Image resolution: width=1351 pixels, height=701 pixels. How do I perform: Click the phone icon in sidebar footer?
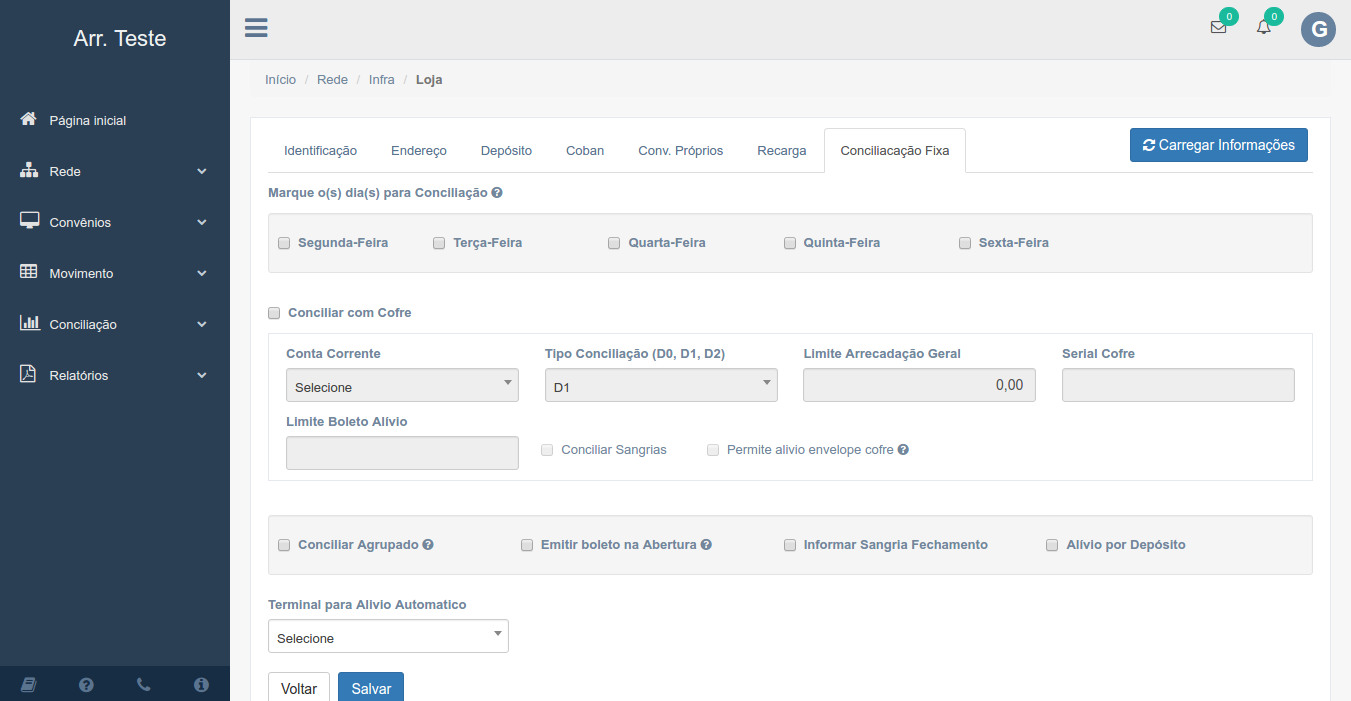point(144,685)
